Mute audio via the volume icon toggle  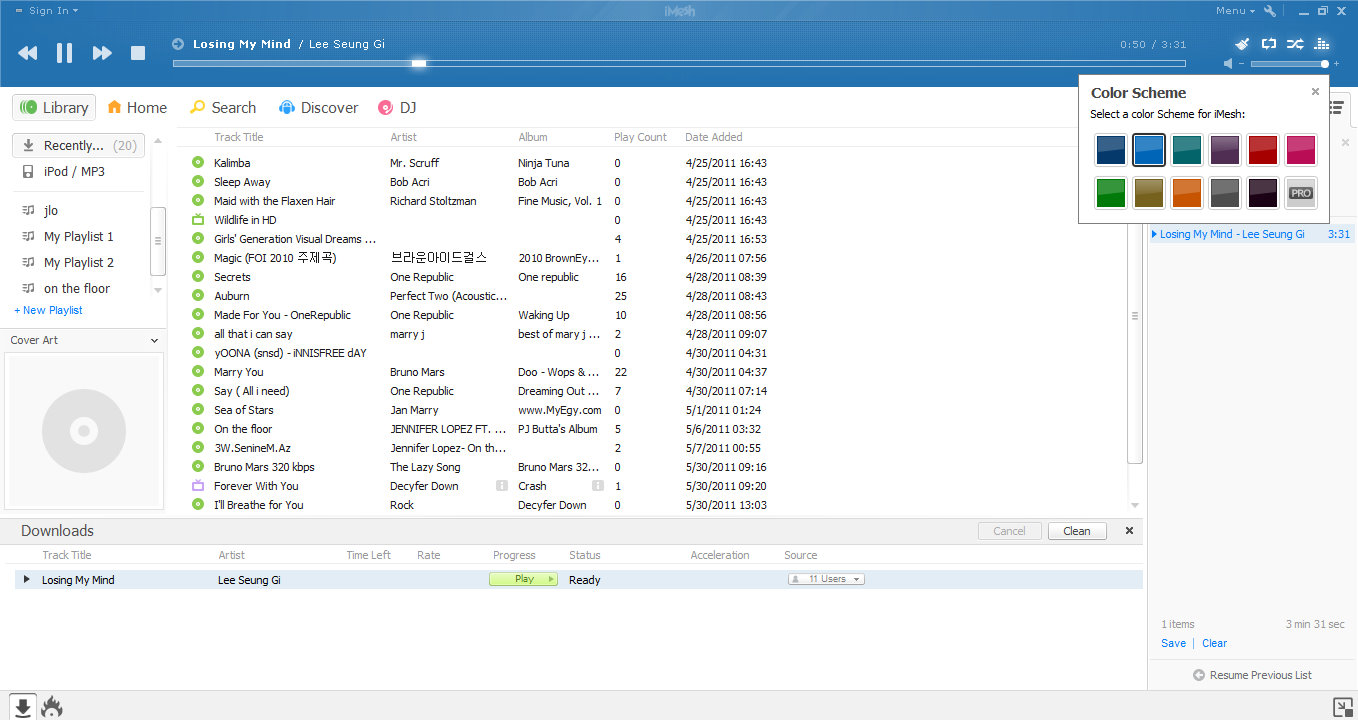[1227, 65]
